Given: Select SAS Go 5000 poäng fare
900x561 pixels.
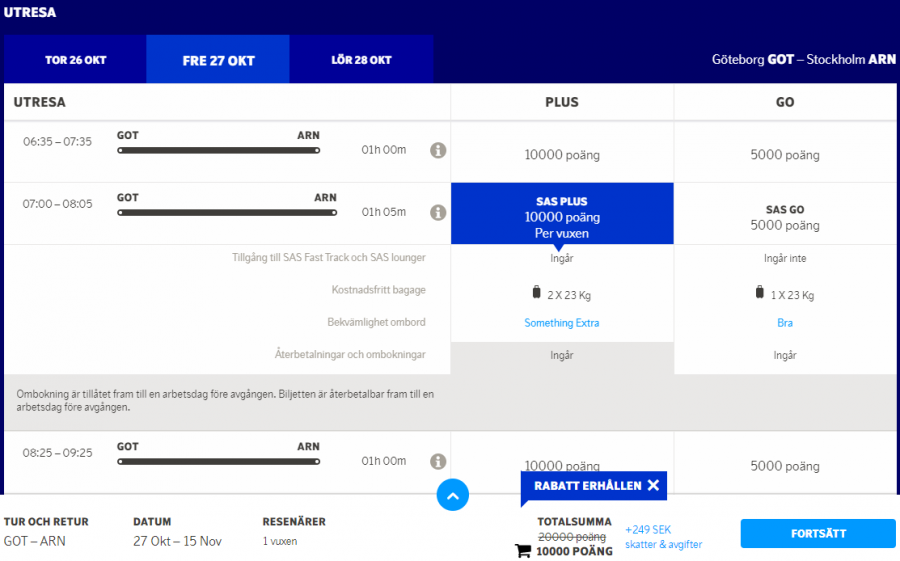Looking at the screenshot, I should (x=785, y=217).
